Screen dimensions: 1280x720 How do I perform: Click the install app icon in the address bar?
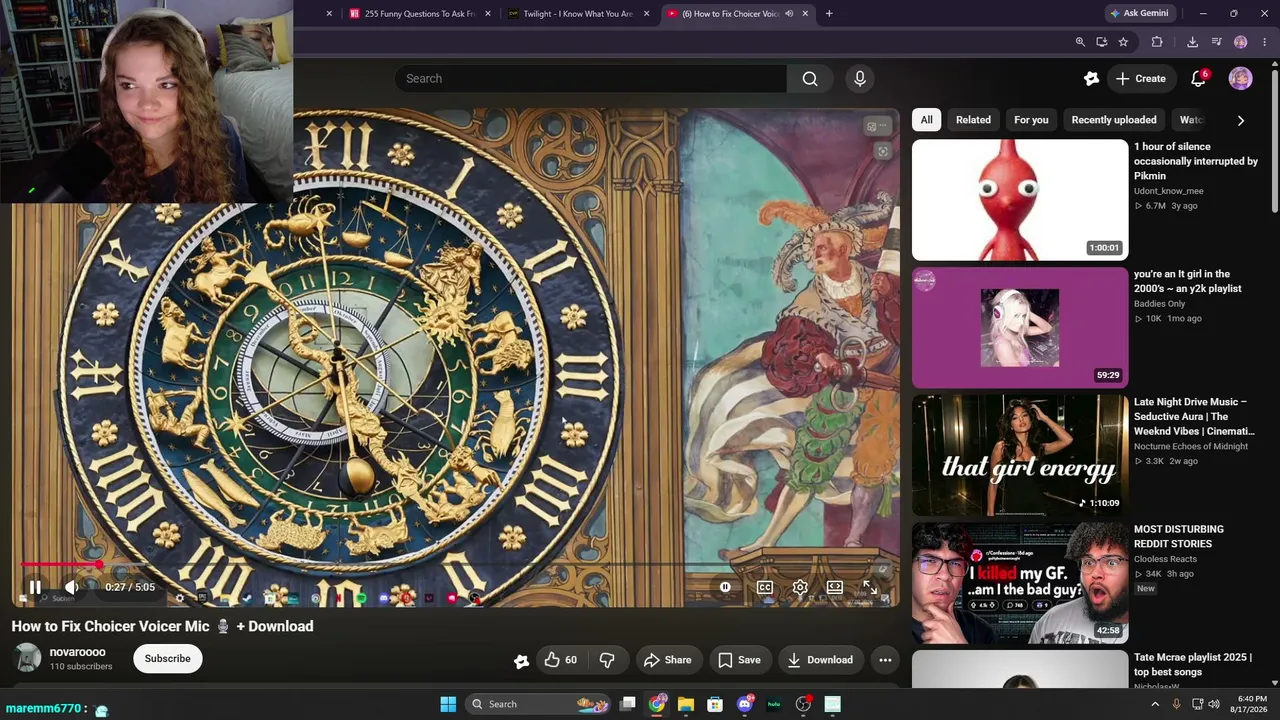[x=1101, y=42]
